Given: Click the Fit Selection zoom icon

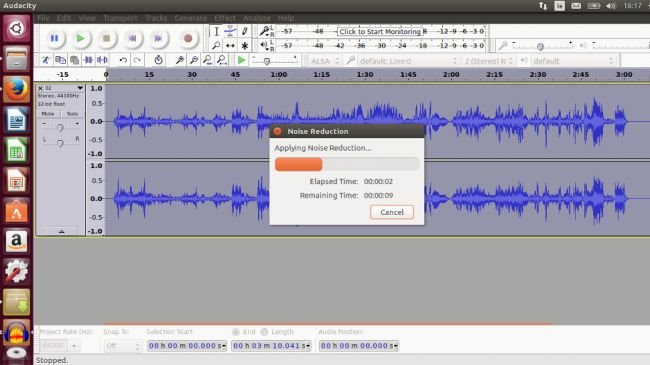Looking at the screenshot, I should 208,60.
